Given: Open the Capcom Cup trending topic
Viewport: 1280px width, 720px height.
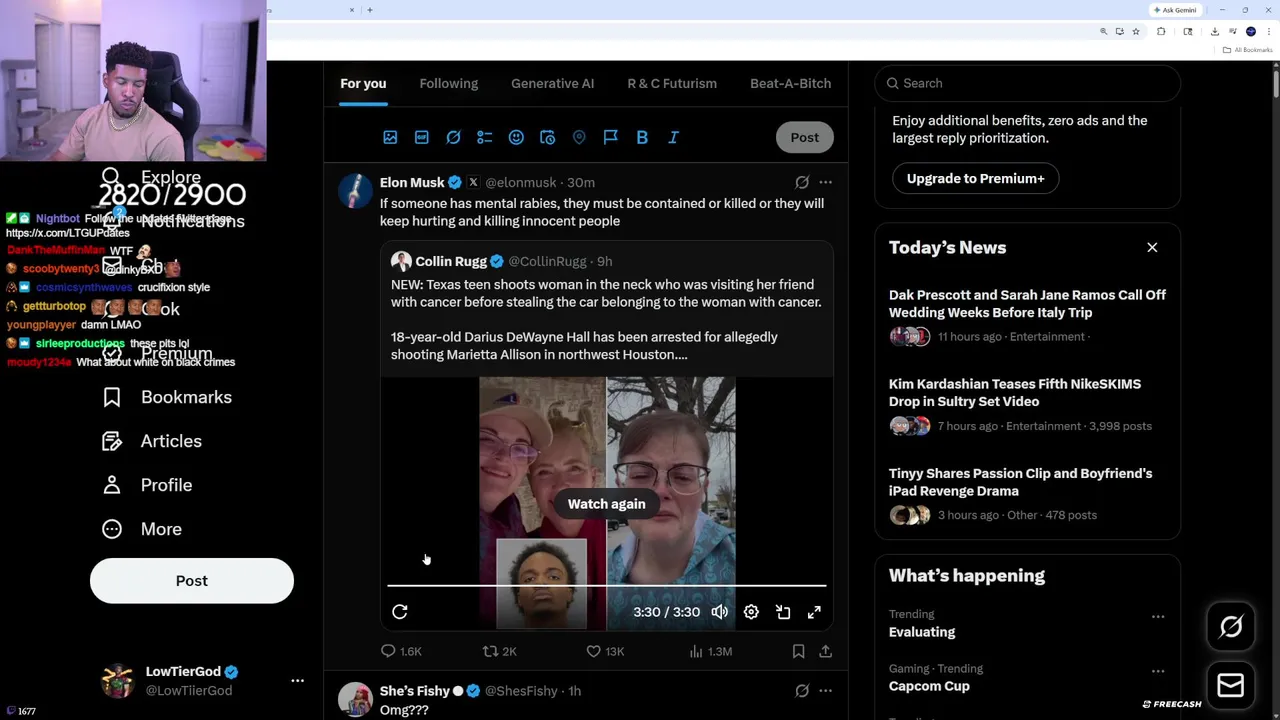Looking at the screenshot, I should click(929, 686).
